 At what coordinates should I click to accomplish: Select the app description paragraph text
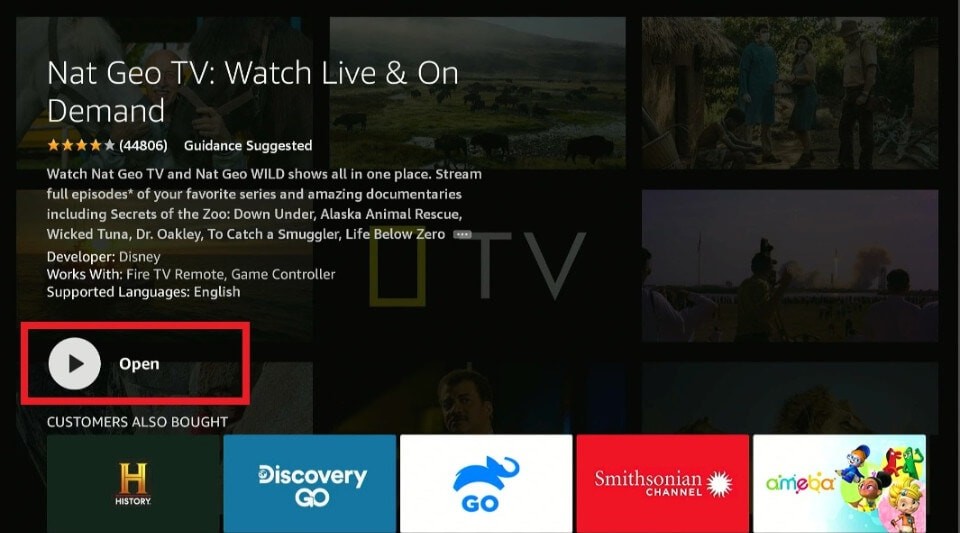264,204
